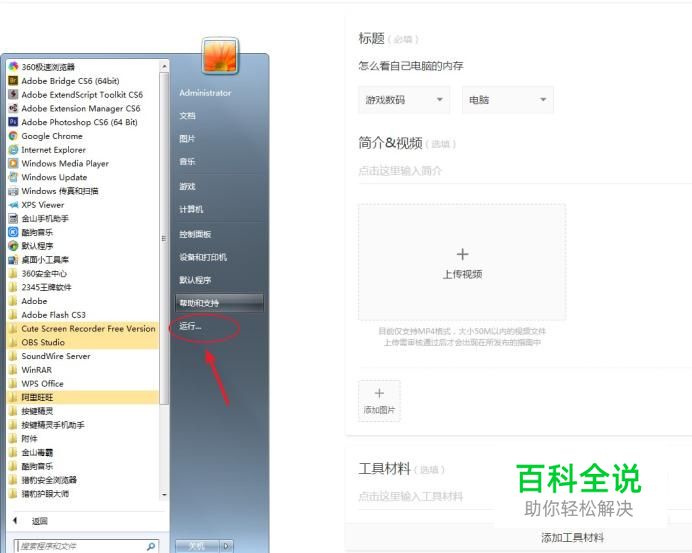Launch 酷狗音乐 app icon near 默认程序
Viewport: 692px width, 553px height.
point(13,232)
